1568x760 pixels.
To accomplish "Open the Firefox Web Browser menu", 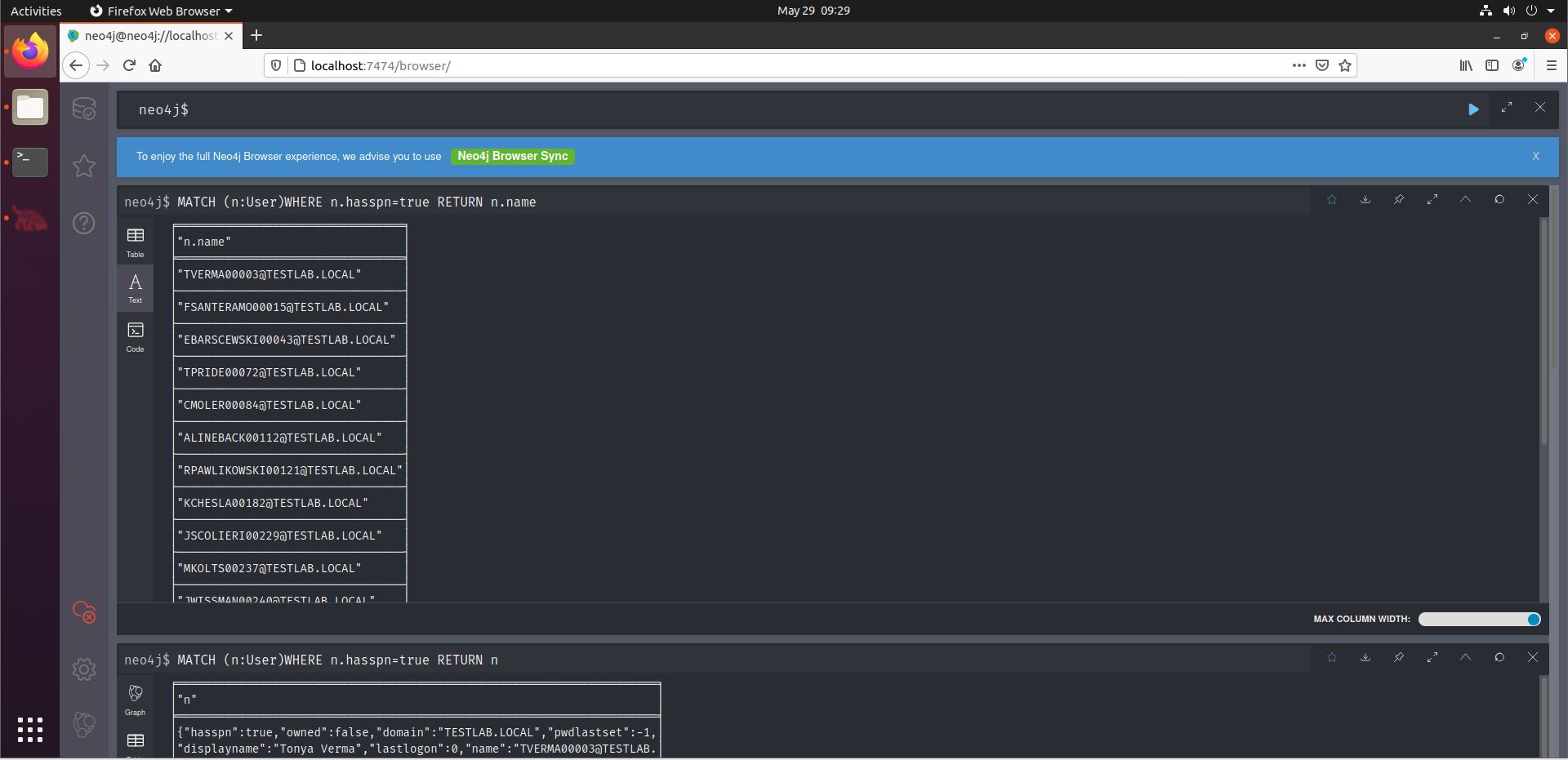I will 161,11.
